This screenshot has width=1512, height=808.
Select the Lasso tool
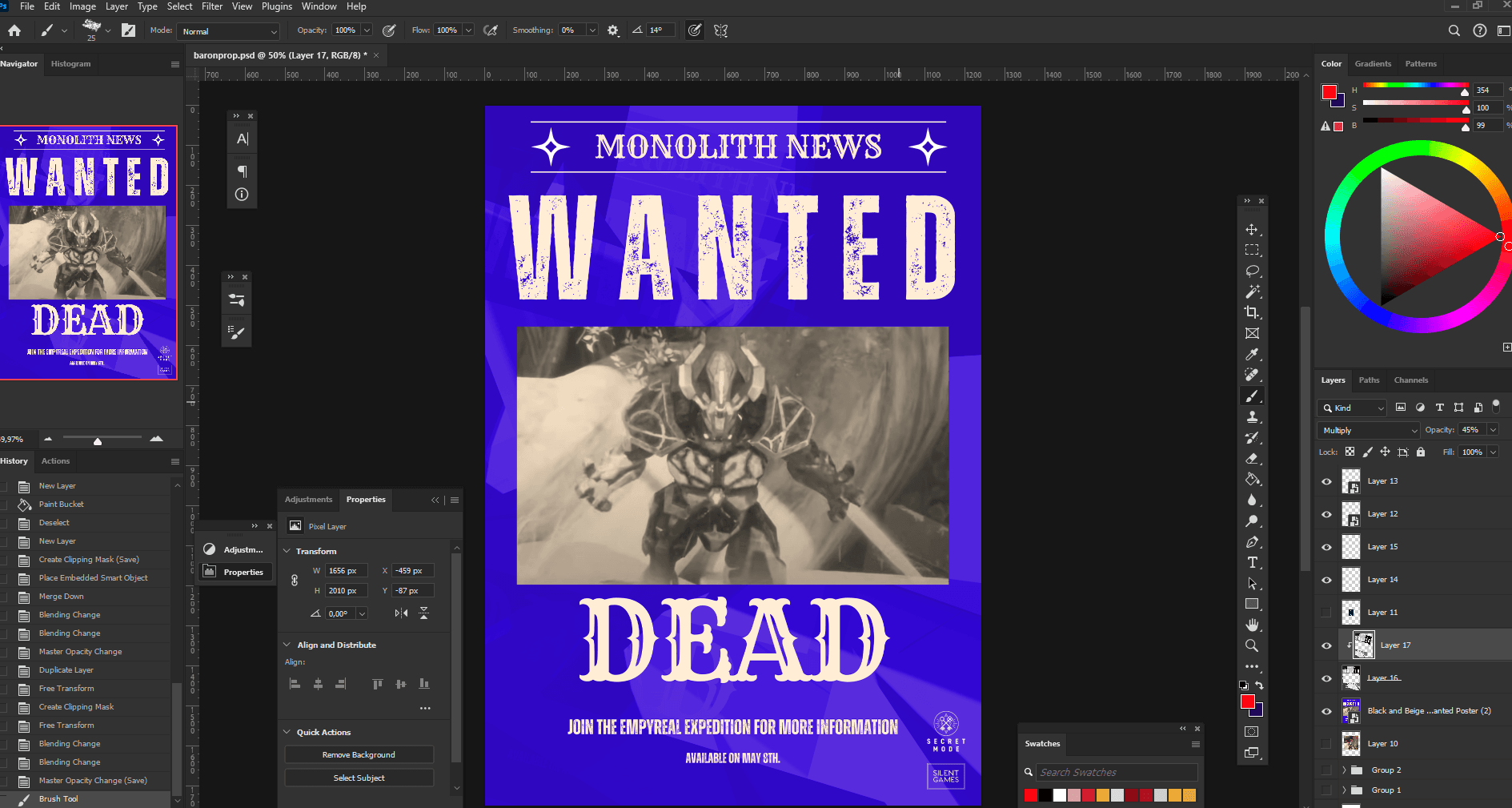(1252, 271)
